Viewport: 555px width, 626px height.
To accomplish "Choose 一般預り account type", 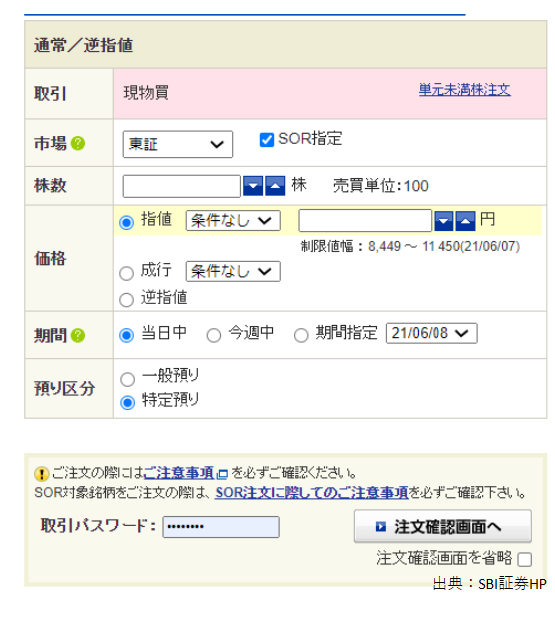I will (127, 379).
